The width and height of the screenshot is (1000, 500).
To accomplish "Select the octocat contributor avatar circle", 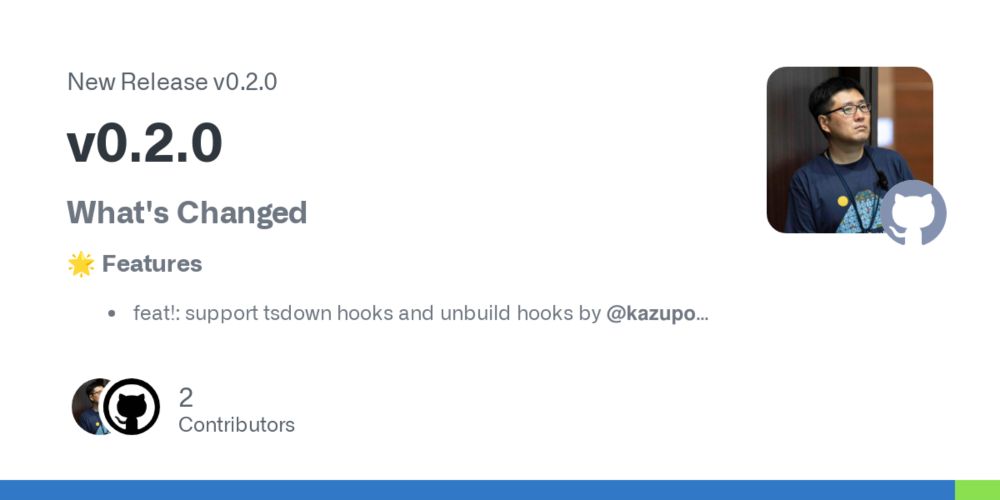I will click(131, 406).
